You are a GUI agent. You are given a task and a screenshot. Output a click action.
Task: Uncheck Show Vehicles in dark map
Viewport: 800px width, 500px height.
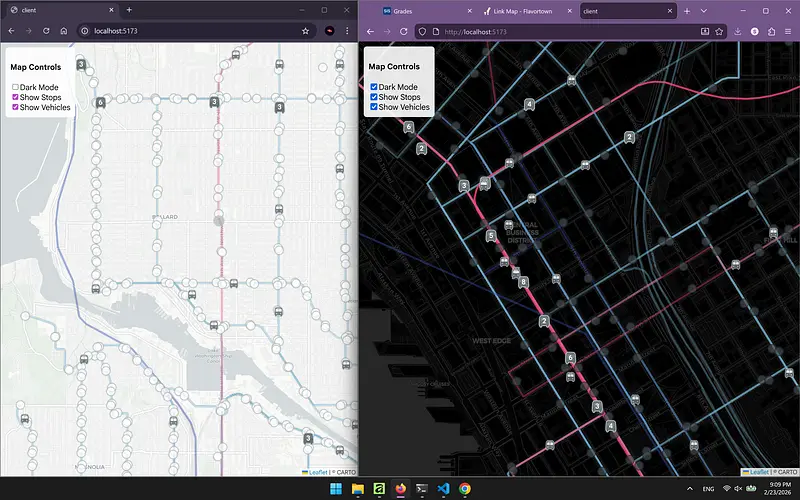point(374,107)
